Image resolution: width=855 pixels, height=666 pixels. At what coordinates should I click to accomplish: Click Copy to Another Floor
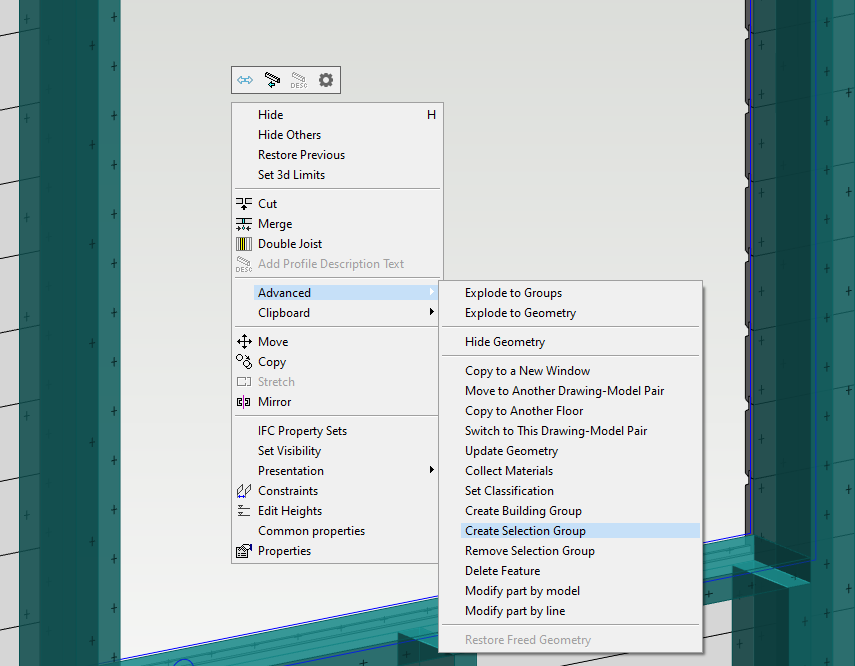pyautogui.click(x=523, y=411)
